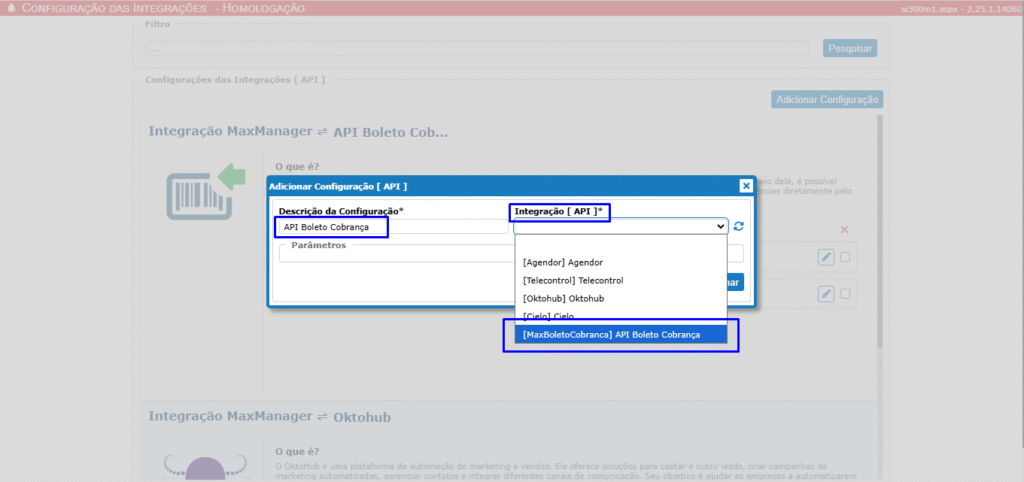Viewport: 1024px width, 482px height.
Task: Click the lower pencil edit icon
Action: click(x=826, y=294)
